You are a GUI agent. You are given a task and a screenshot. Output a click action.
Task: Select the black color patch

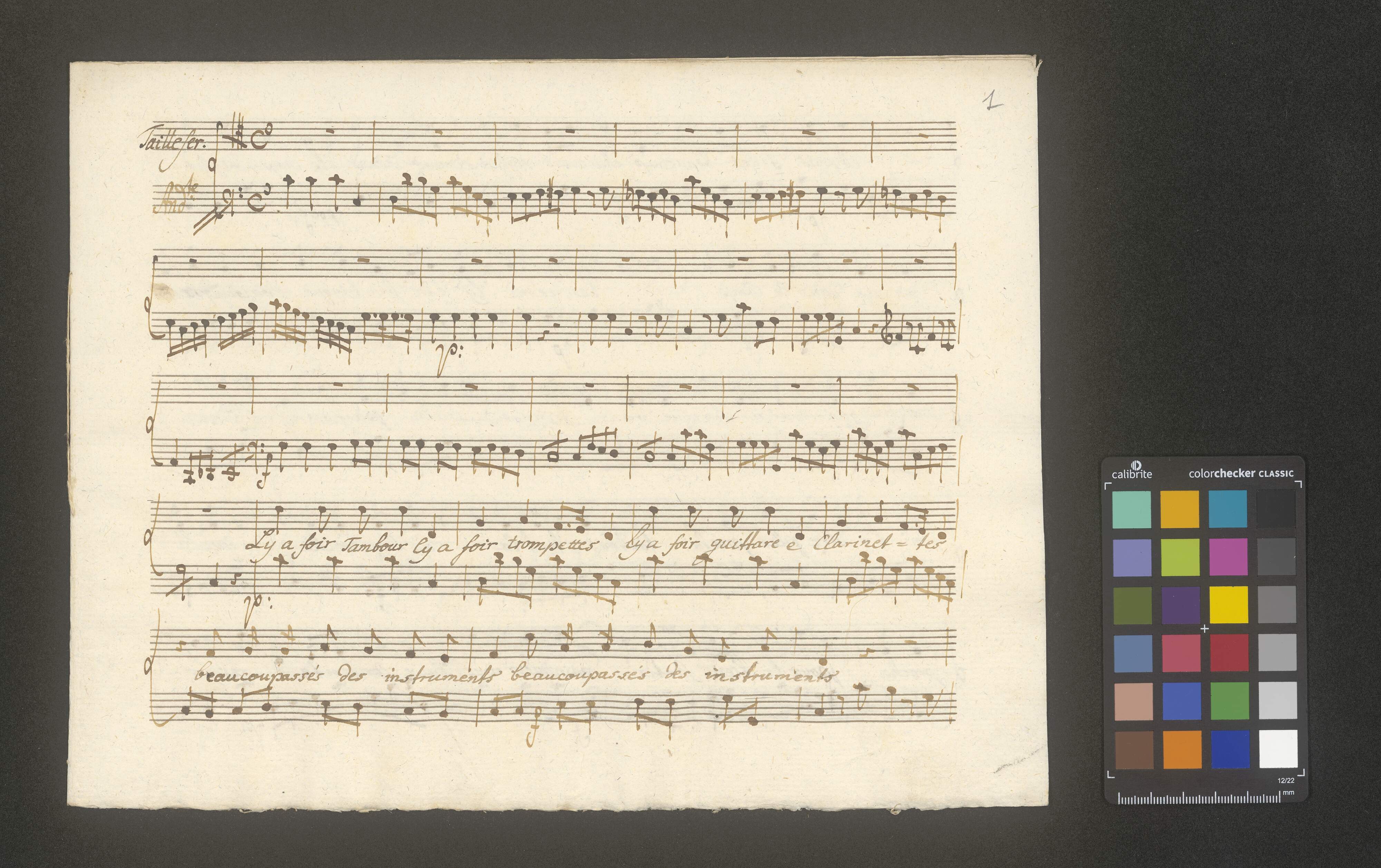1276,509
